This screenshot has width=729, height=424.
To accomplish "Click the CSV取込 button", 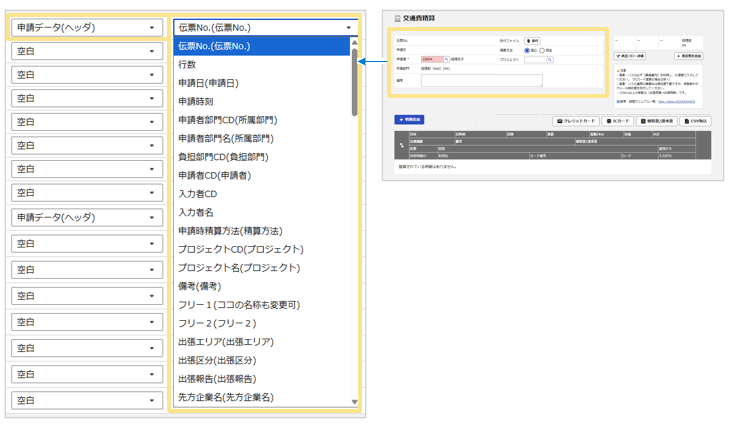I will click(x=696, y=121).
